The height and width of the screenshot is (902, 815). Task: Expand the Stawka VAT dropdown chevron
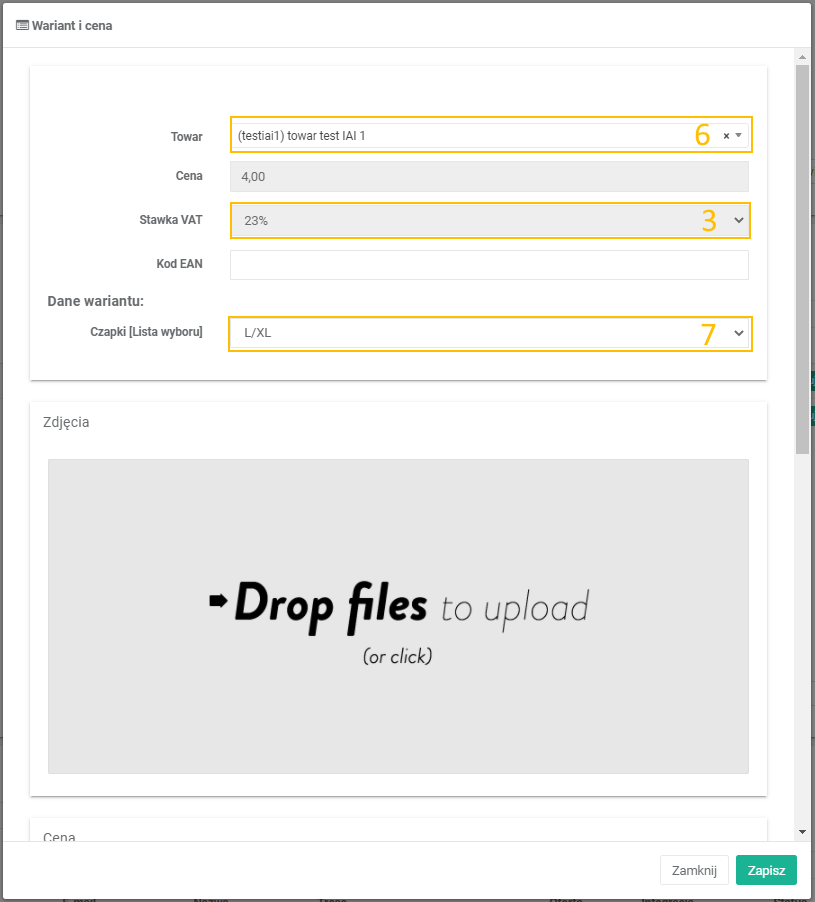tap(739, 220)
